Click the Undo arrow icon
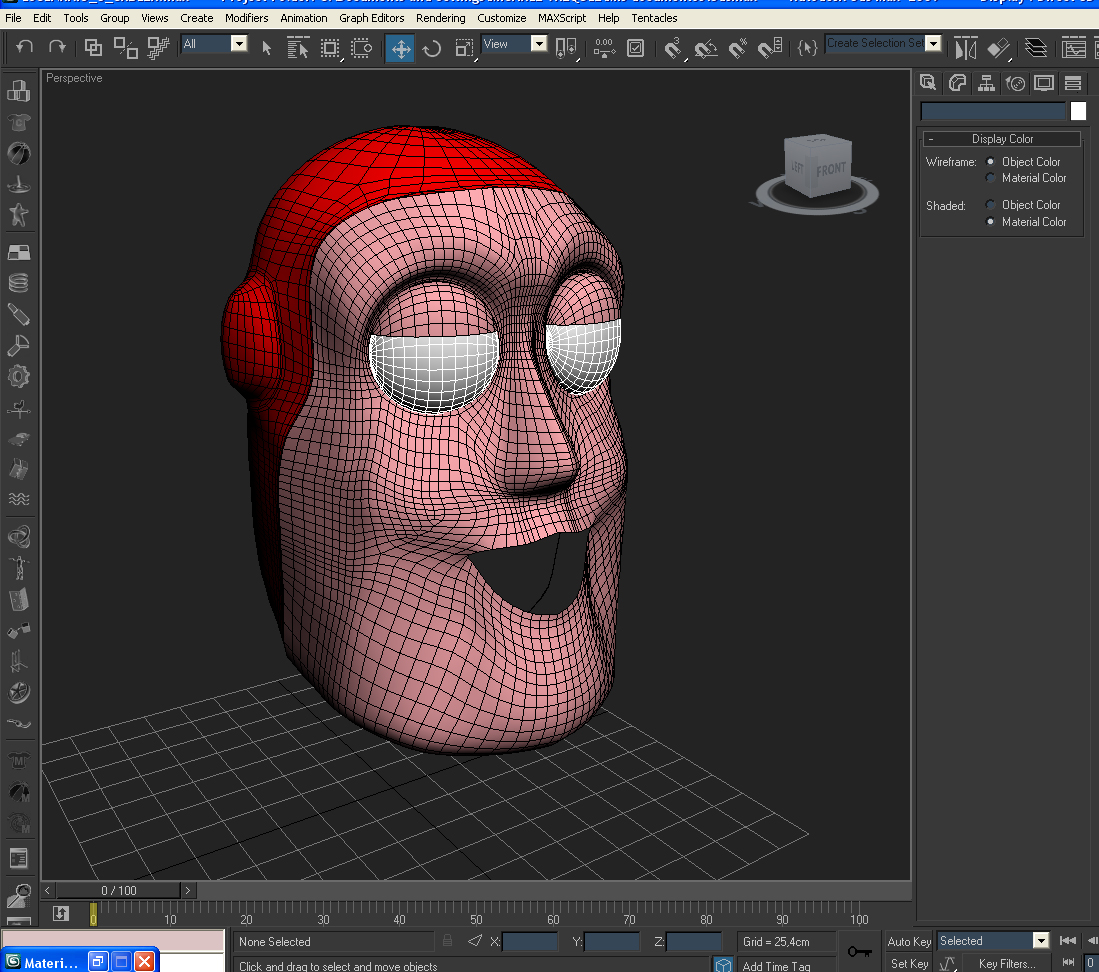Screen dimensions: 1099x972 [x=25, y=48]
